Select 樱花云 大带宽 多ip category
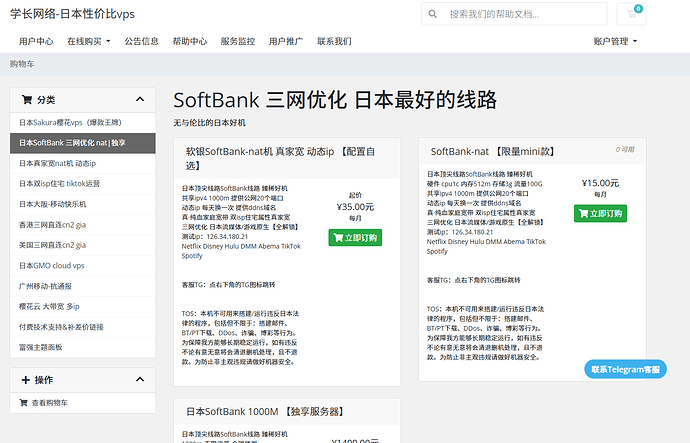 coord(83,307)
